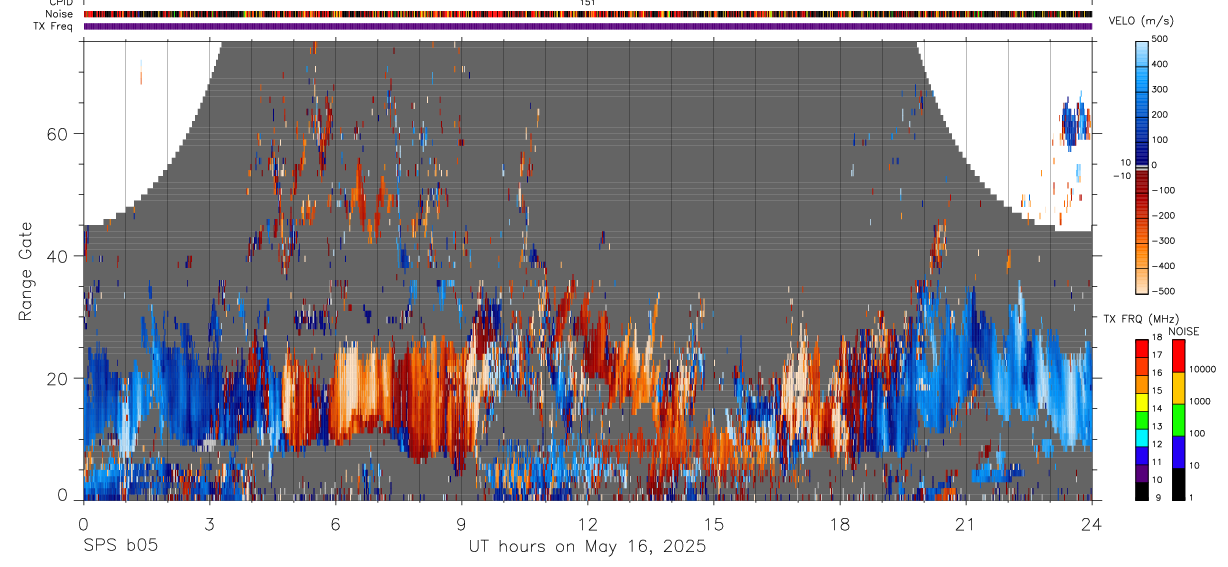
Task: Click the NOISE legend title
Action: [x=1183, y=331]
